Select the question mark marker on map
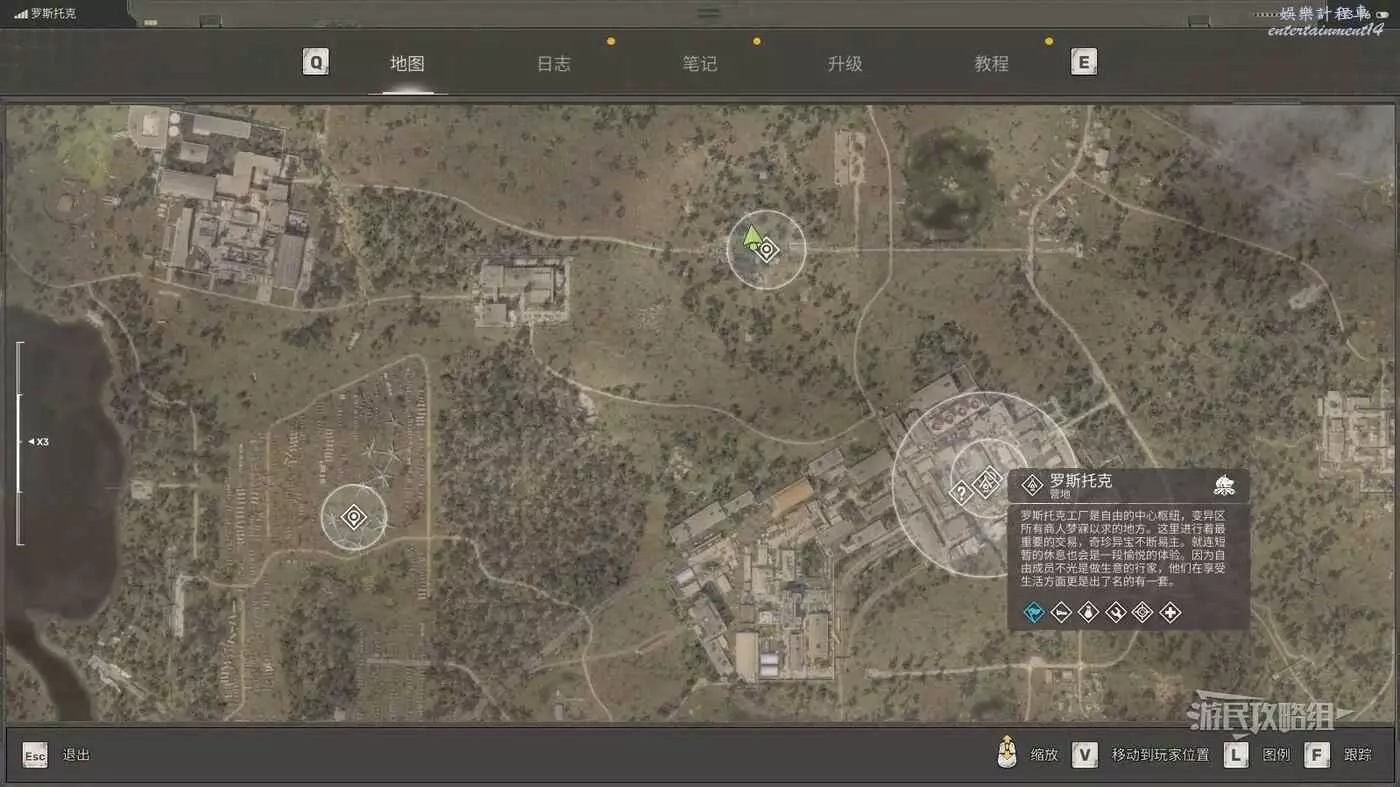Image resolution: width=1400 pixels, height=787 pixels. point(961,492)
